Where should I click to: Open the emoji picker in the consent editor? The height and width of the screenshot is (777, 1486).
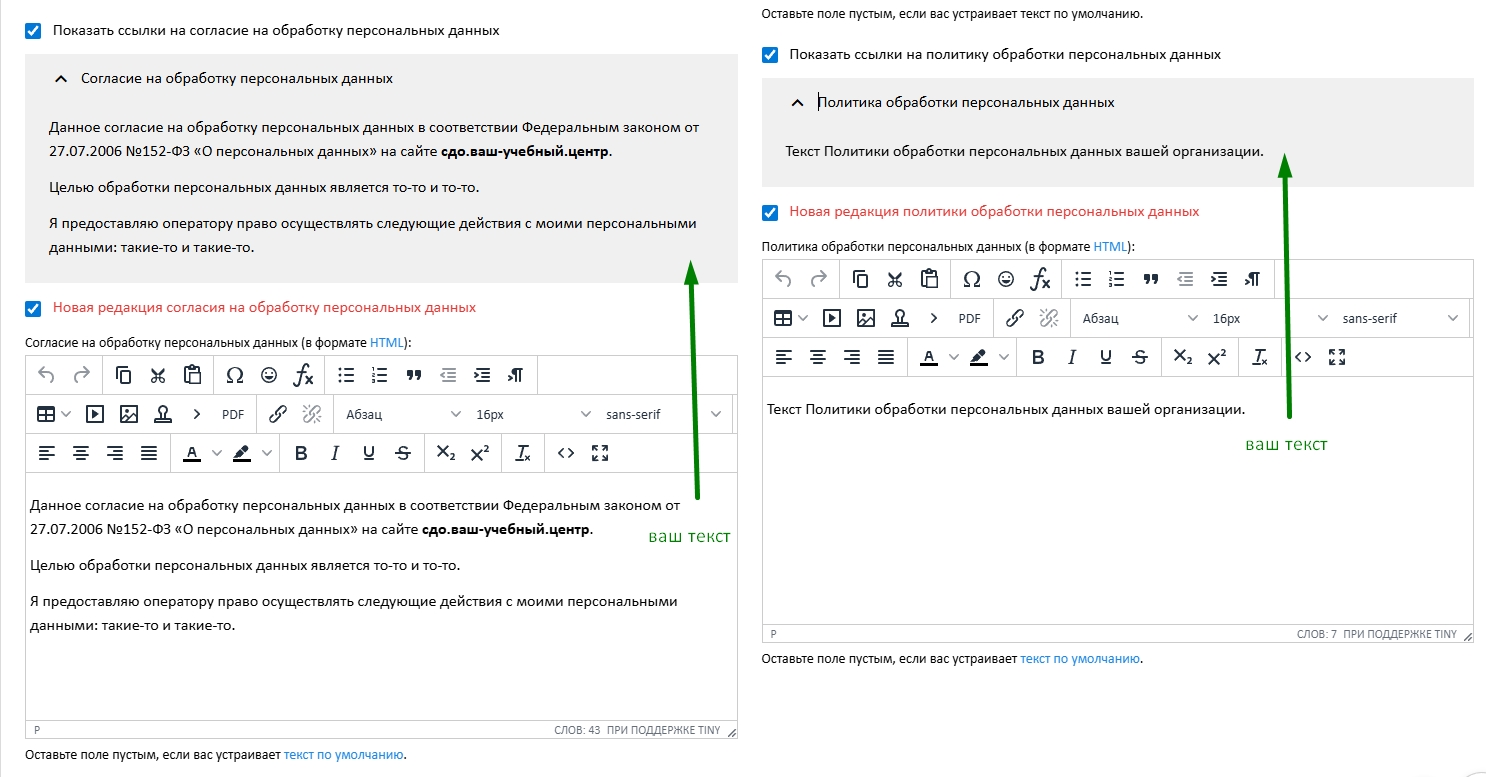point(269,375)
